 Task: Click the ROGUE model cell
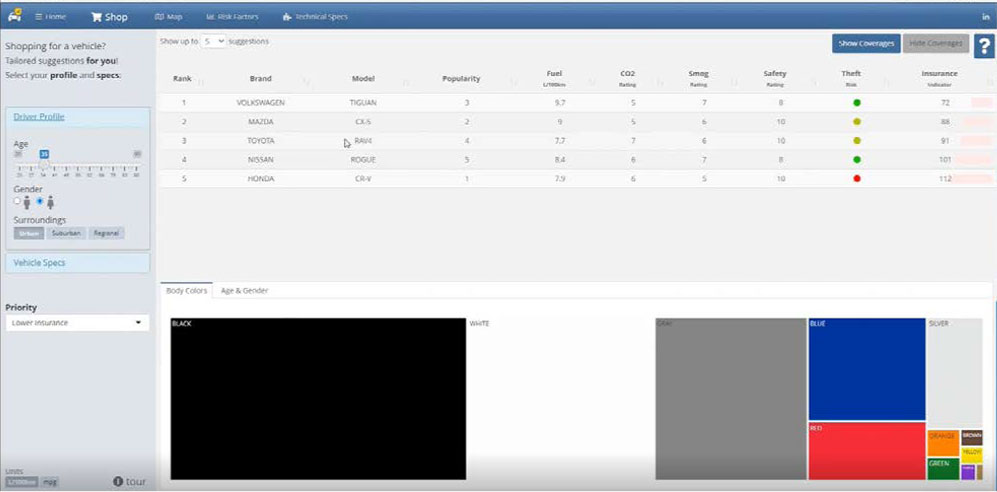[363, 160]
